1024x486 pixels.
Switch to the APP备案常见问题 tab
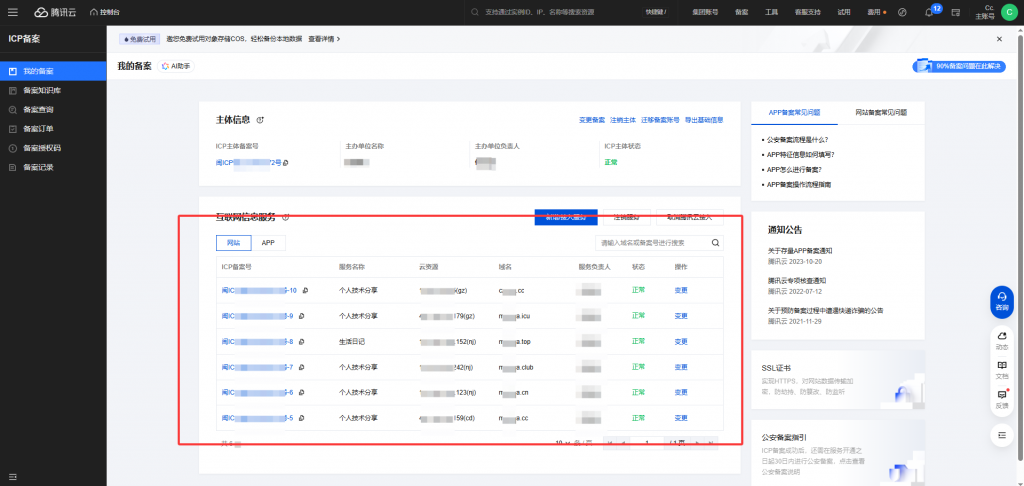click(794, 112)
